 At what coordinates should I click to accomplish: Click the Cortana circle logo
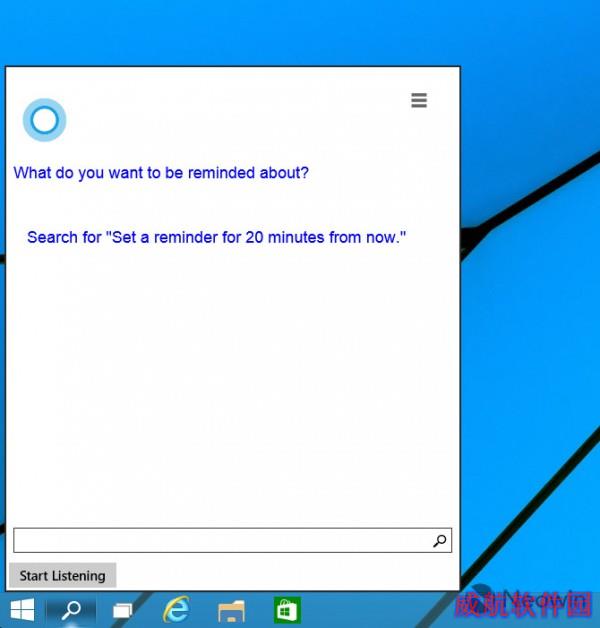(x=44, y=120)
